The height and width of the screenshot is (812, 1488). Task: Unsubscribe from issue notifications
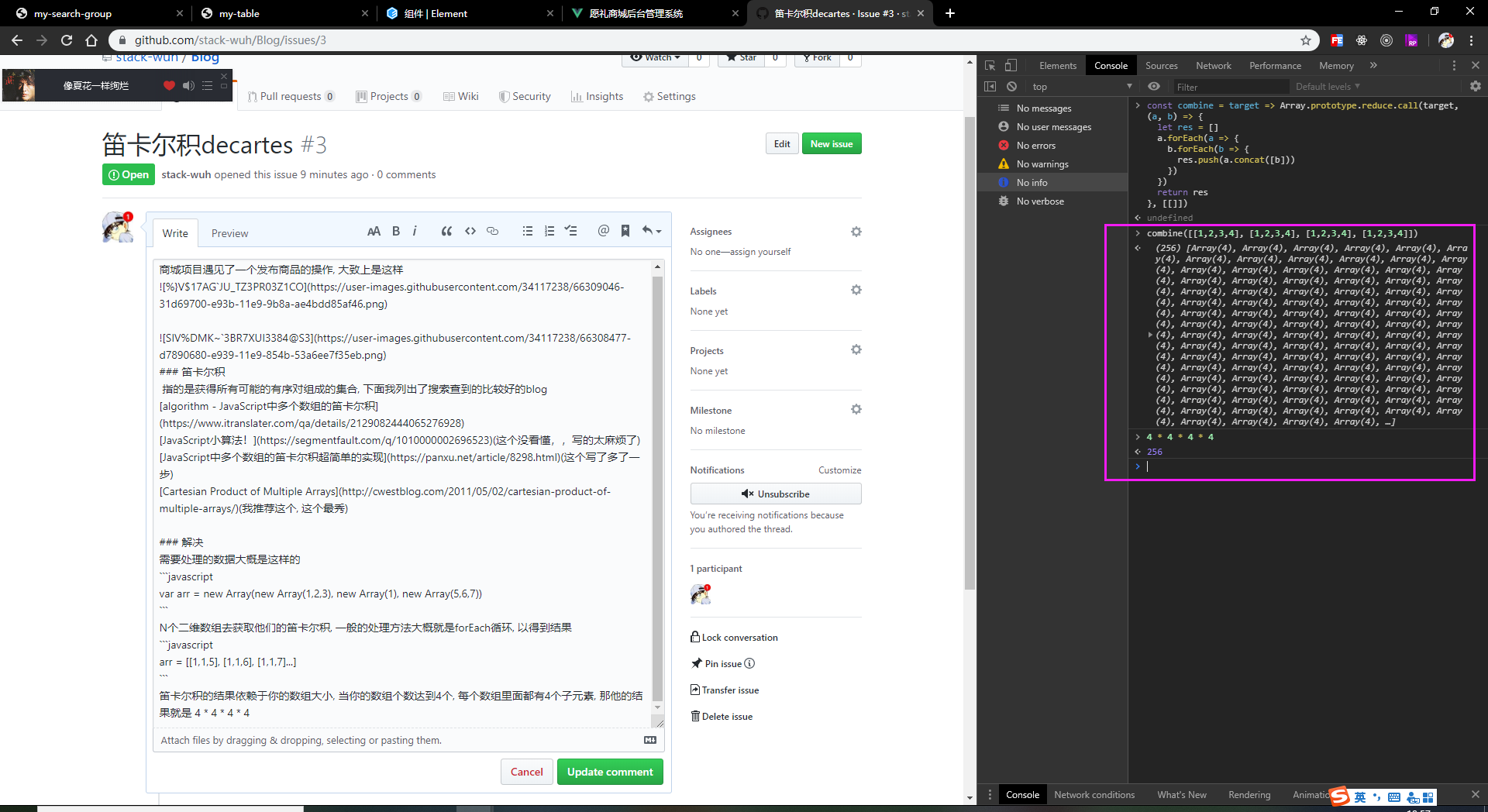pyautogui.click(x=776, y=494)
